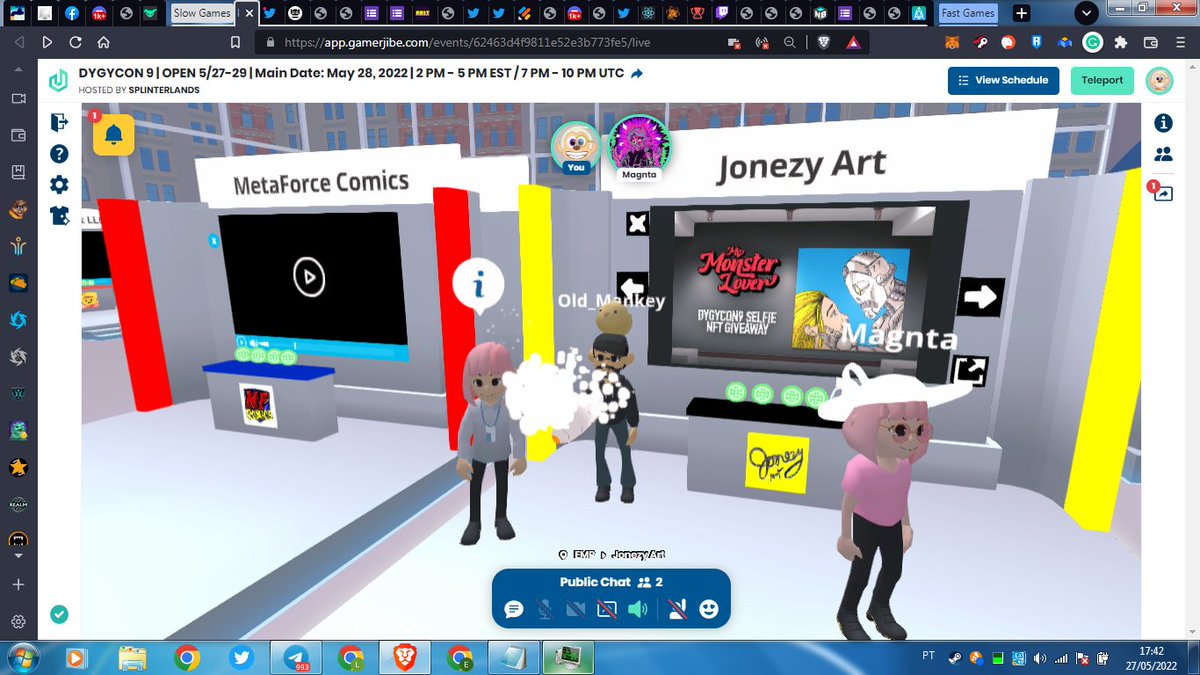Open the Brave Rewards triangle icon
This screenshot has width=1200, height=675.
[852, 43]
